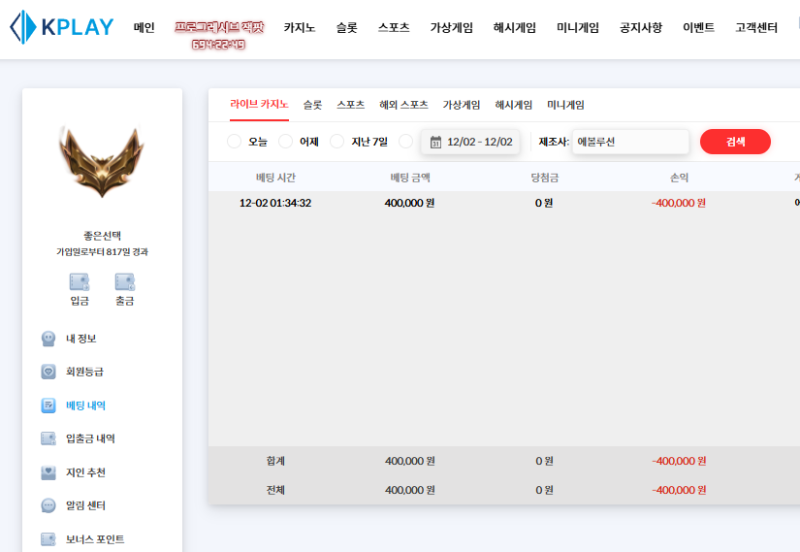Click the 알림 센터 chat bubble icon
Screen dimensions: 800x552
coord(48,506)
